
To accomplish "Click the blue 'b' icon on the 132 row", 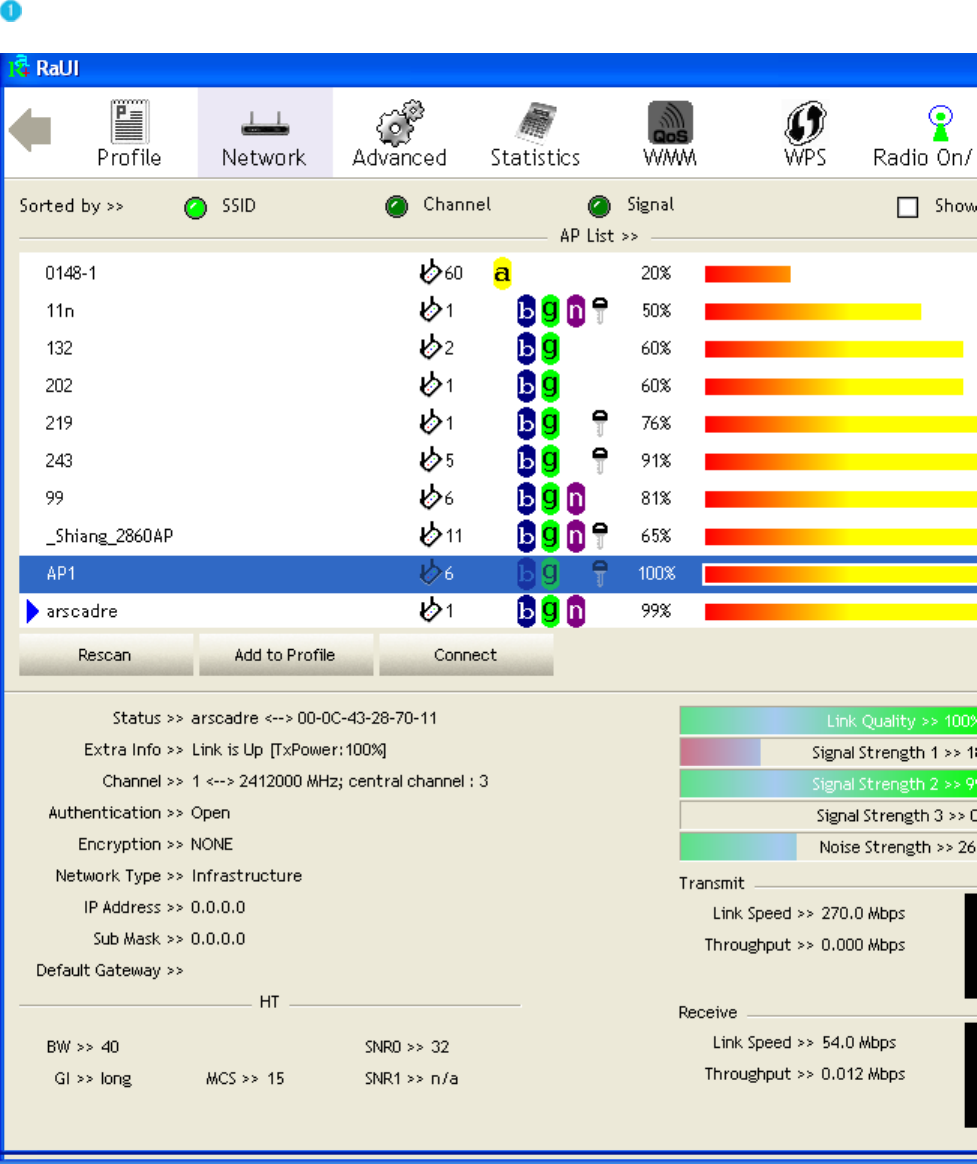I will coord(526,348).
